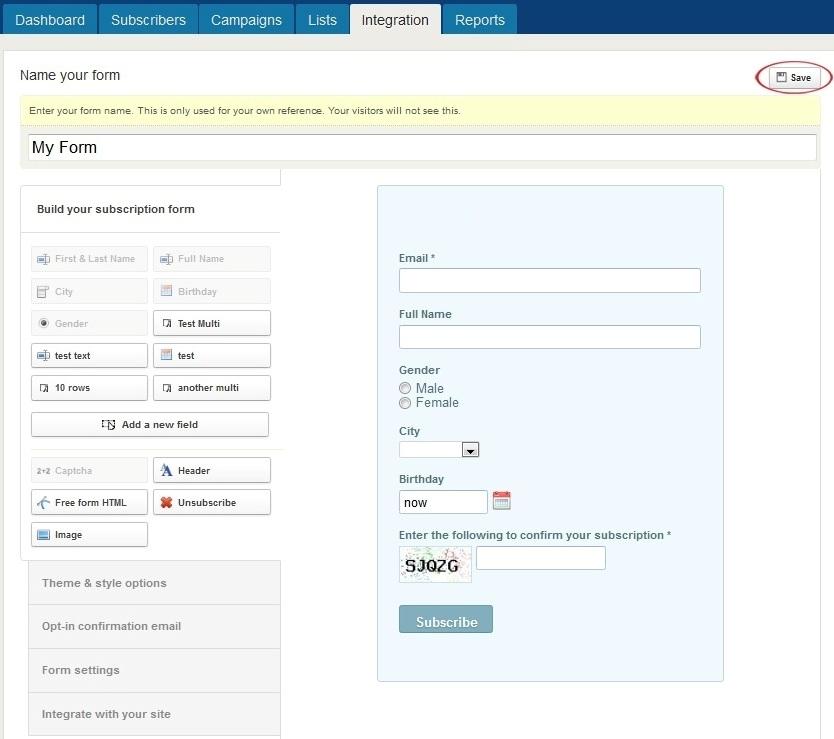Open the Dashboard tab
This screenshot has height=739, width=834.
point(50,20)
